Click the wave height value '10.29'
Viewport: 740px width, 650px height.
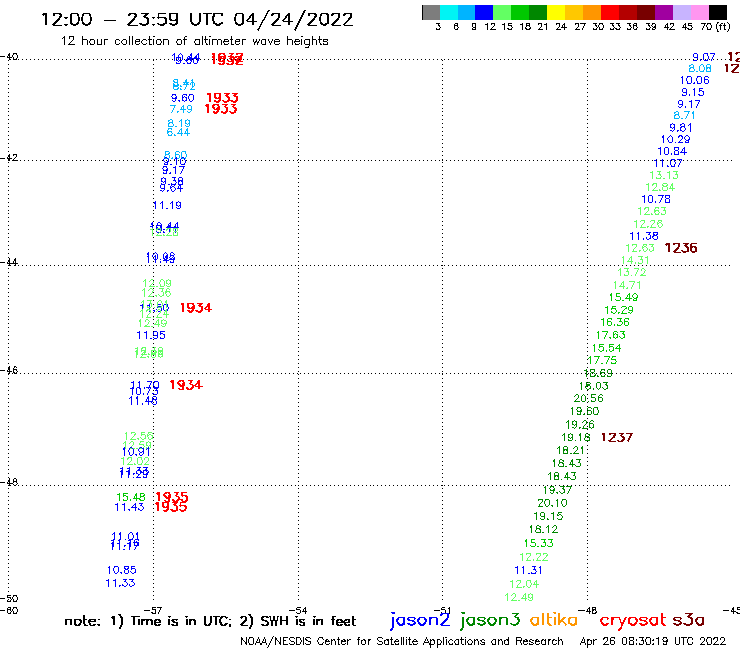tap(675, 139)
